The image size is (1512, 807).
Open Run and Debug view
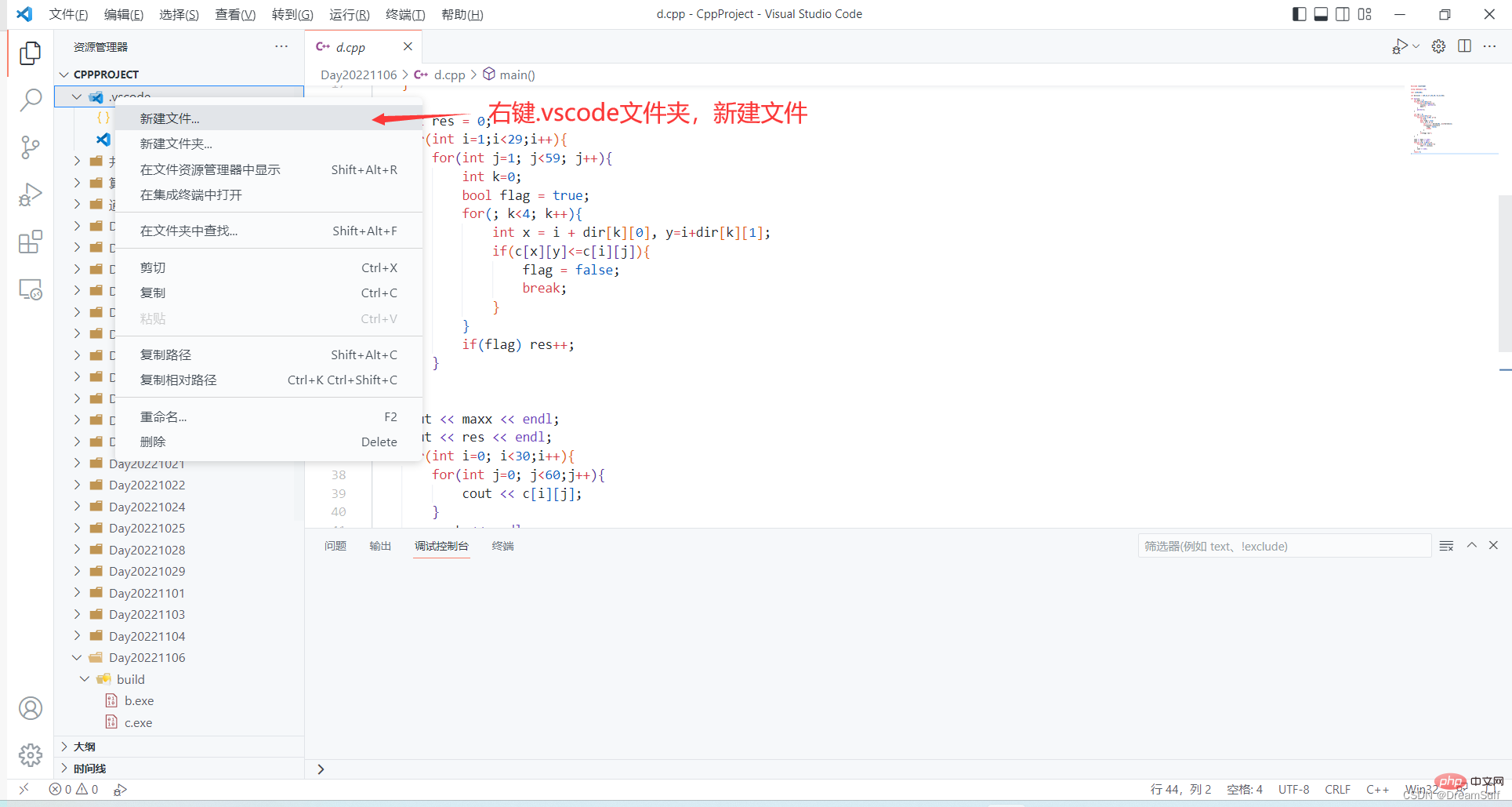click(31, 194)
